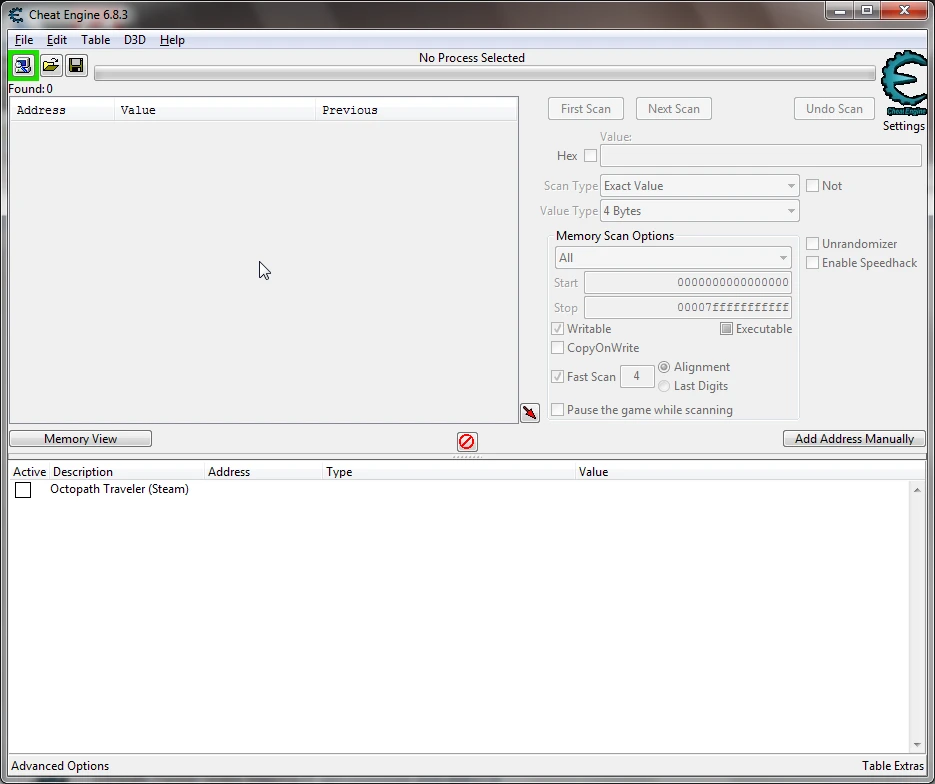The width and height of the screenshot is (935, 784).
Task: Open the Edit menu
Action: click(x=57, y=40)
